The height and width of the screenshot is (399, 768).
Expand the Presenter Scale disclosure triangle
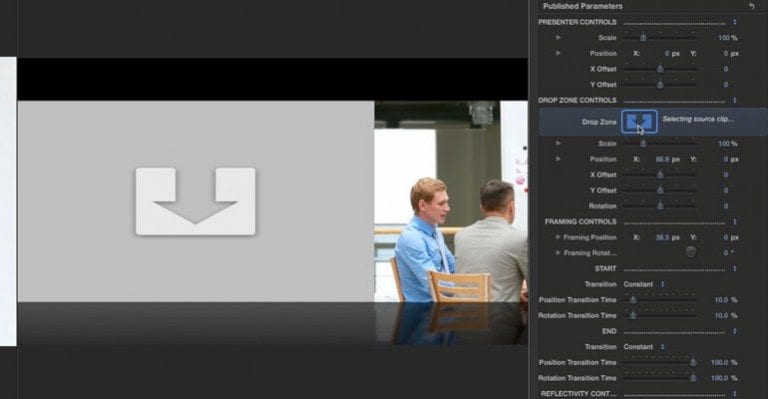pos(558,37)
